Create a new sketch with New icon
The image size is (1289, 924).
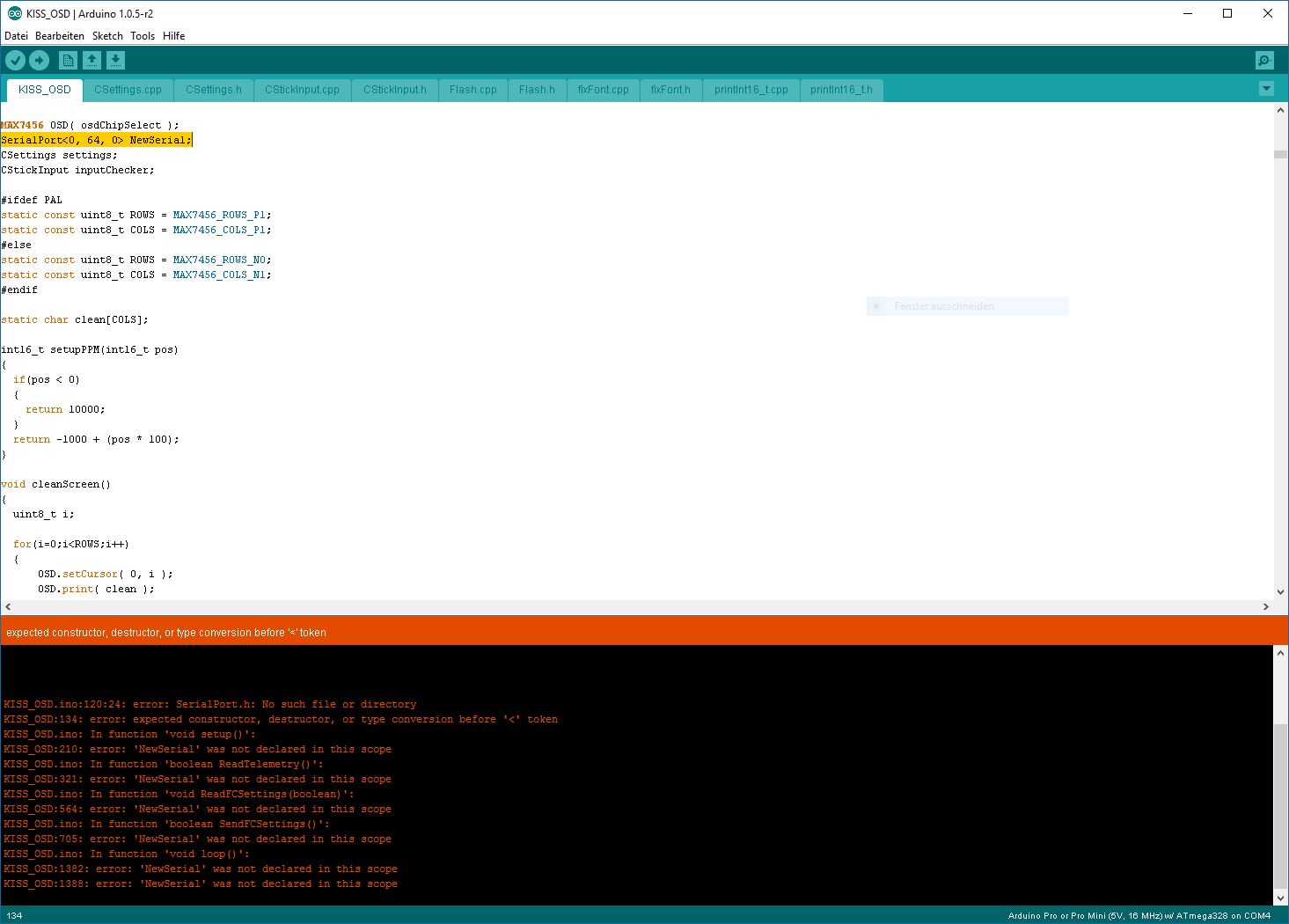tap(68, 60)
